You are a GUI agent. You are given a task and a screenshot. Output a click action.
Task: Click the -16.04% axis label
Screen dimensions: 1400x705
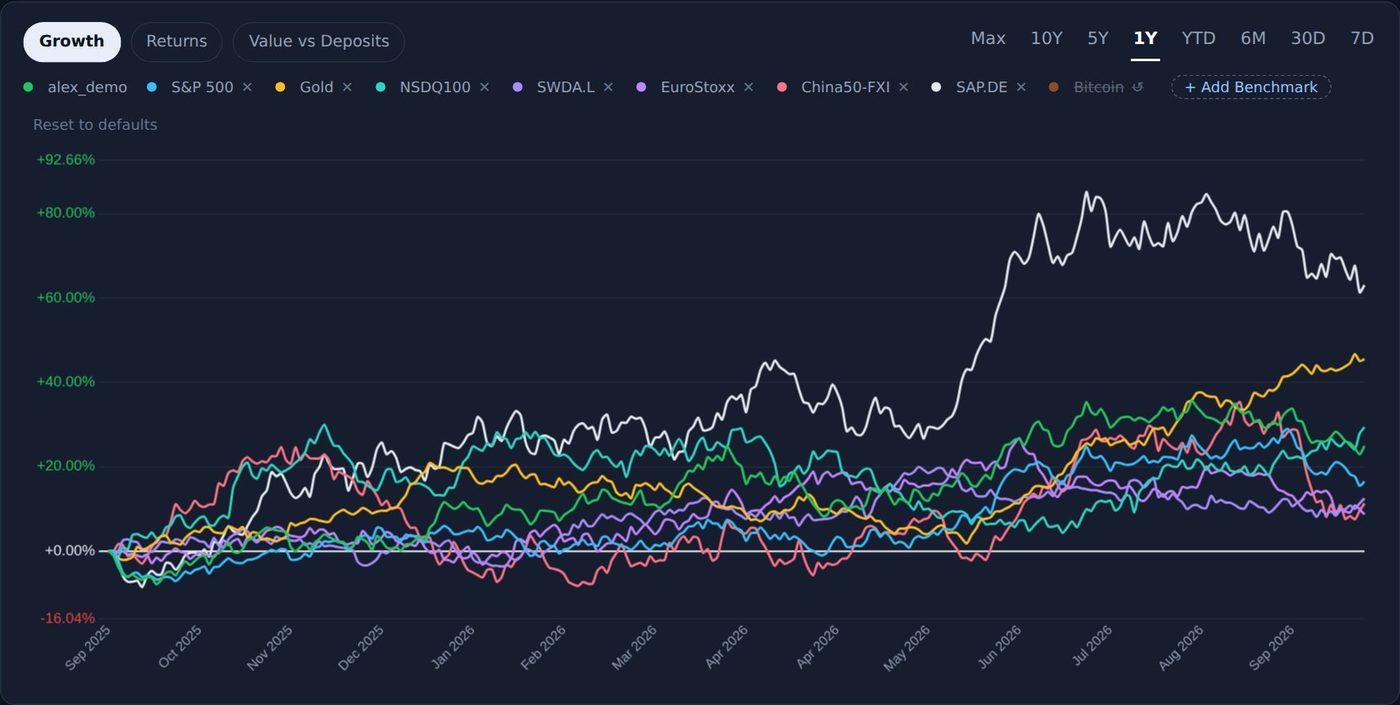tap(68, 618)
